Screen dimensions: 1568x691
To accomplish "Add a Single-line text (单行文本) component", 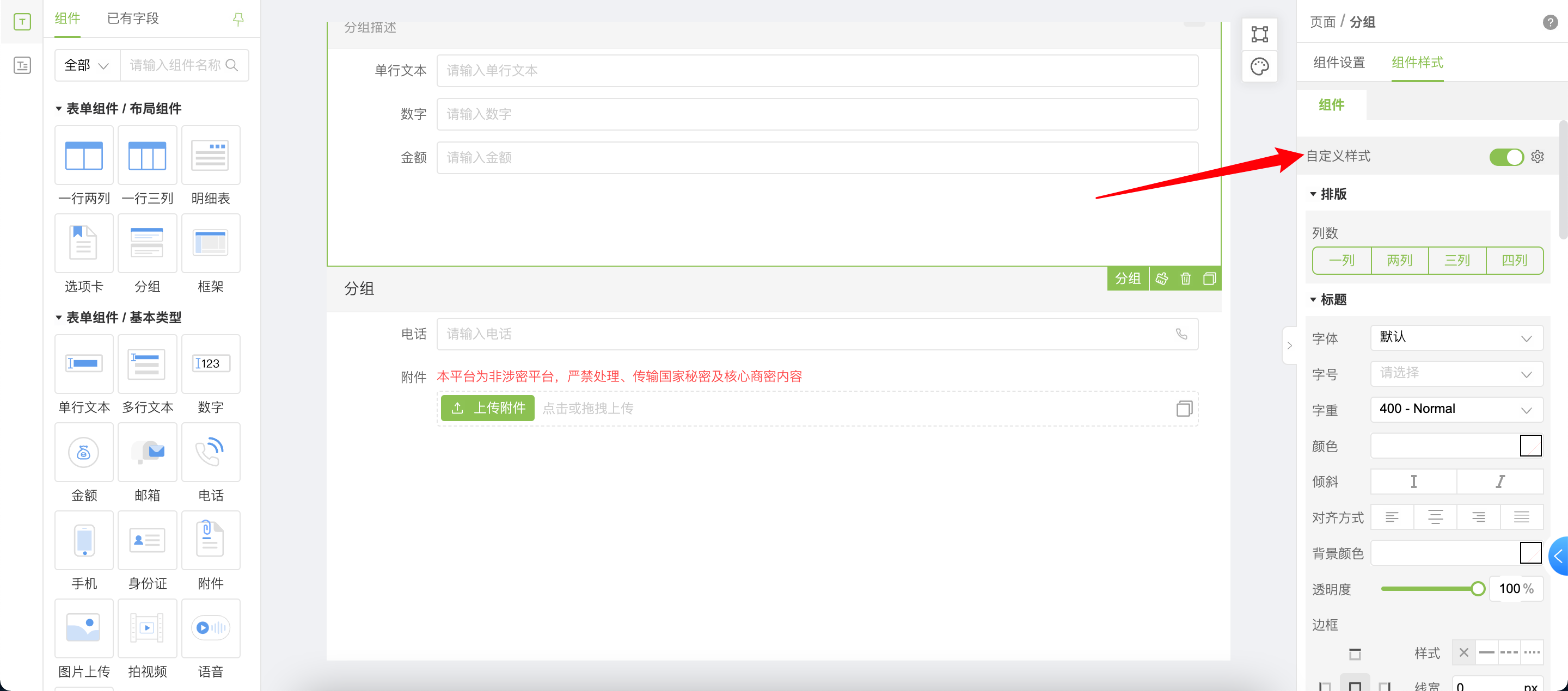I will 83,364.
